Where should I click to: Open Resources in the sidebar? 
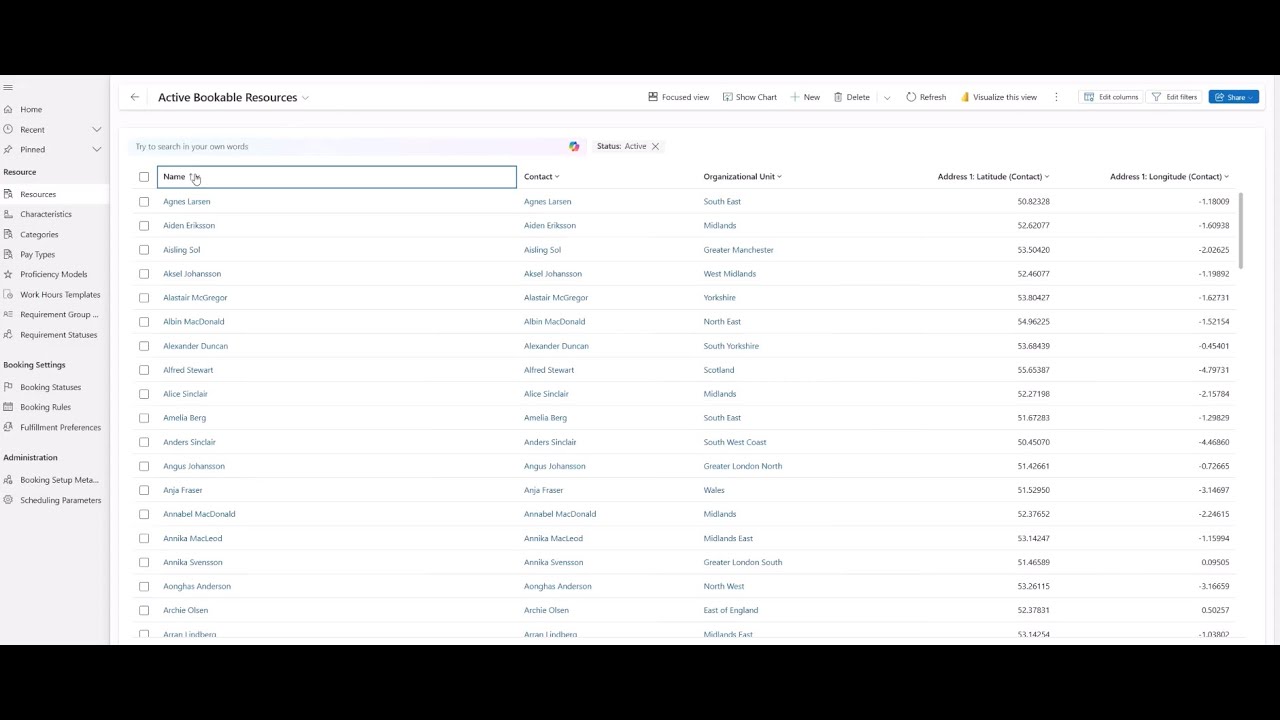(38, 194)
